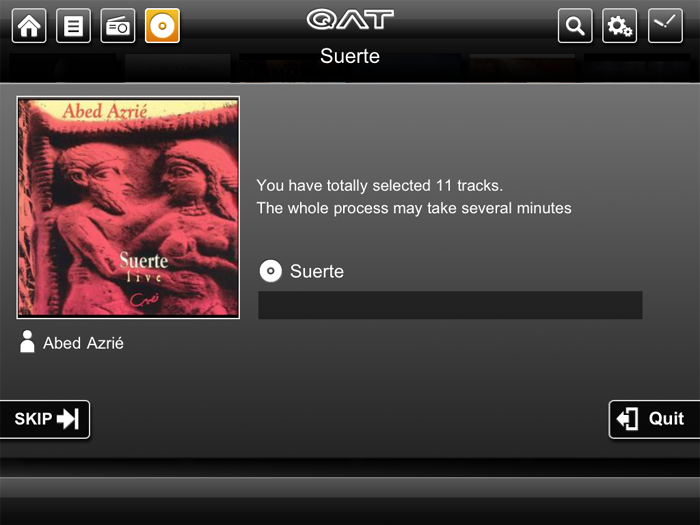Click the Suerte title in the header
Image resolution: width=700 pixels, height=525 pixels.
(x=350, y=56)
